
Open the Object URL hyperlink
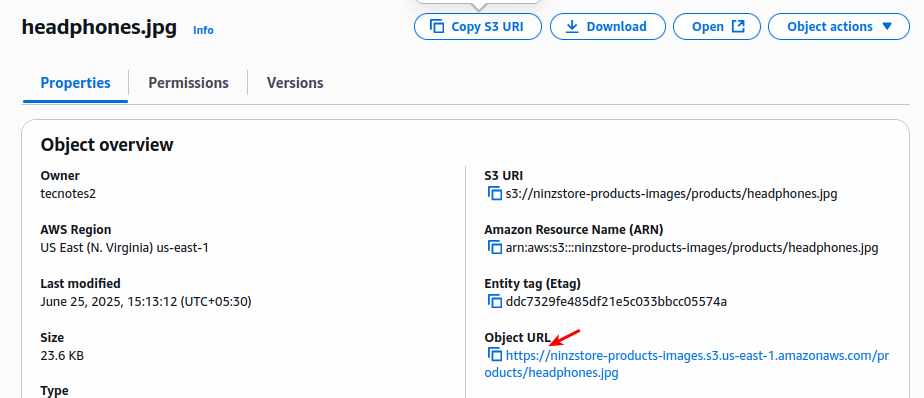click(687, 364)
